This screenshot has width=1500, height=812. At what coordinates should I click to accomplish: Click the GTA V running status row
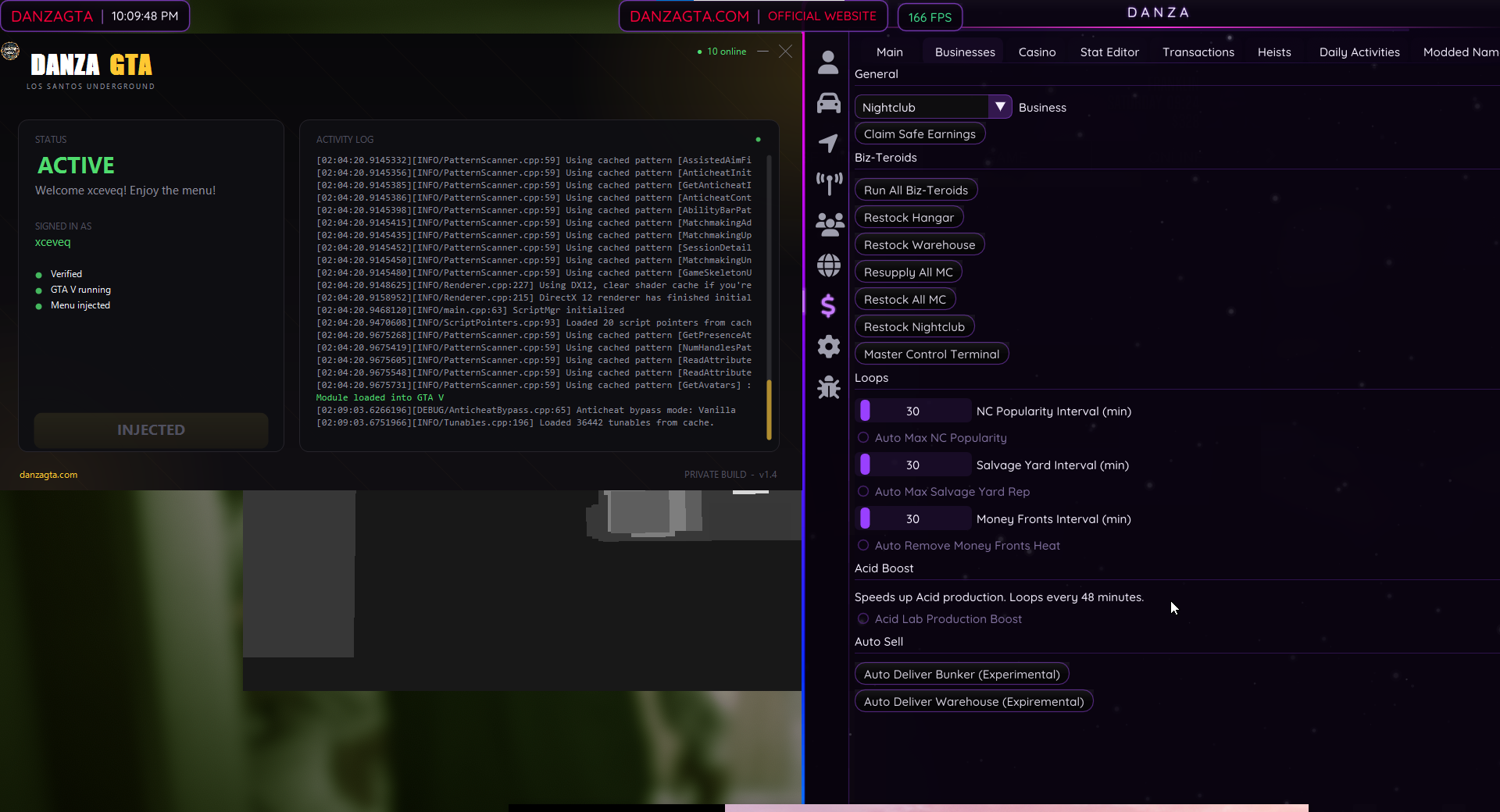point(73,290)
